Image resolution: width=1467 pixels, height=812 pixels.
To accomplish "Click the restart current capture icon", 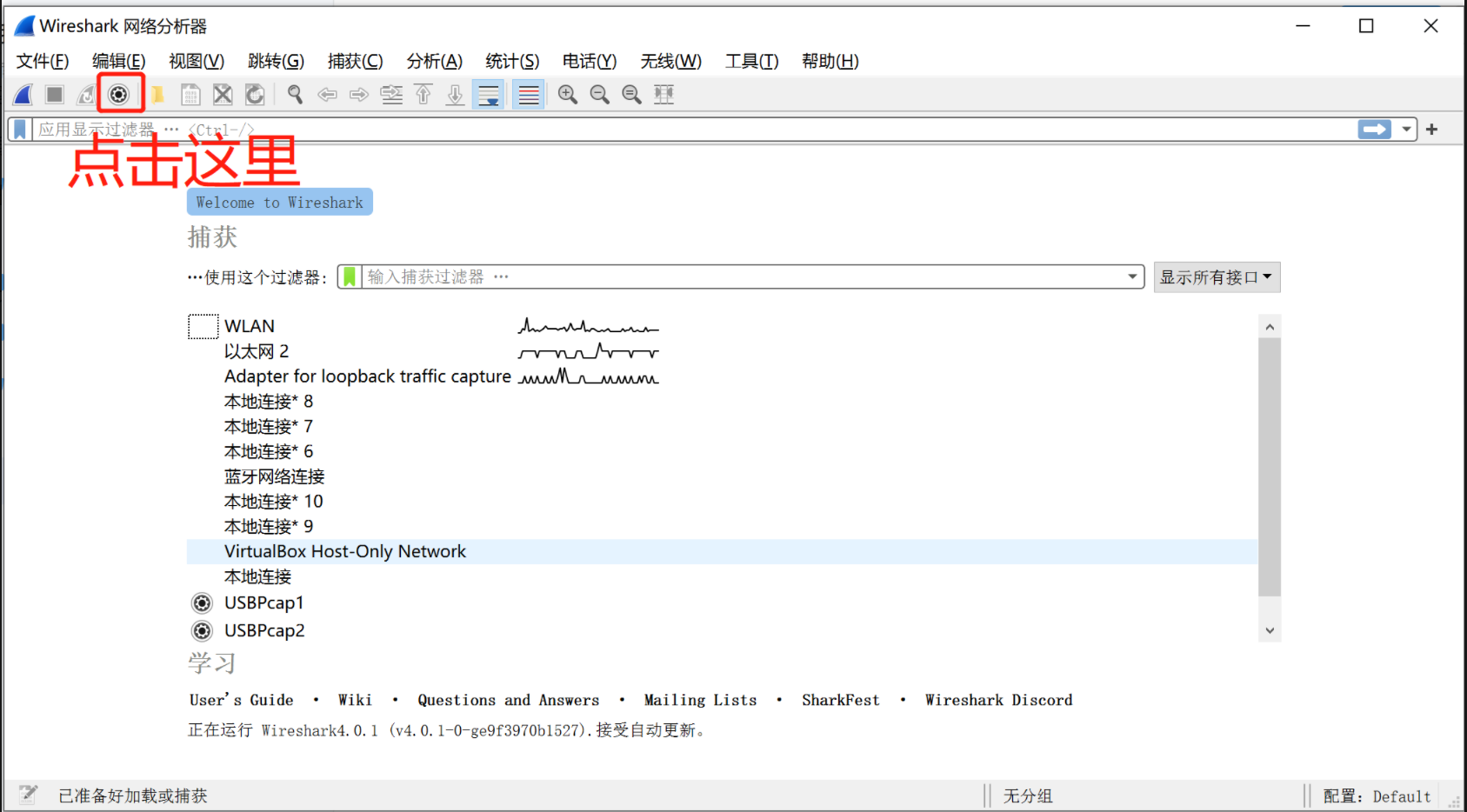I will [x=86, y=94].
